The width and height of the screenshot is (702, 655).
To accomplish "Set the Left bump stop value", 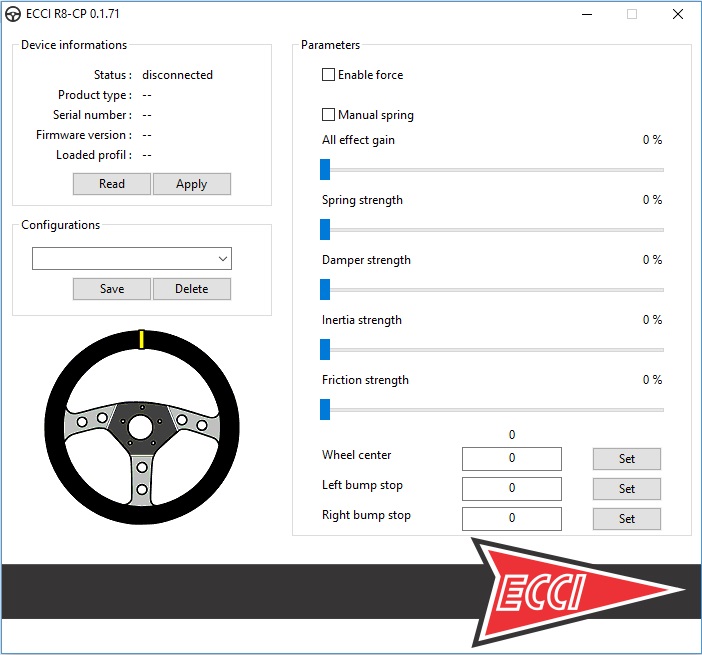I will click(x=626, y=489).
